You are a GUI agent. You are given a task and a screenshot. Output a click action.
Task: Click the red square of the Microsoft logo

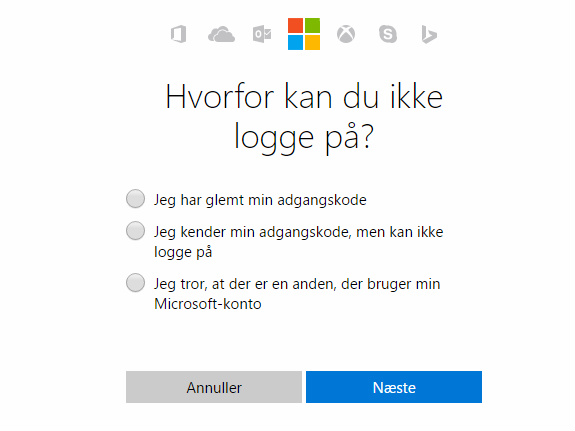pyautogui.click(x=296, y=25)
